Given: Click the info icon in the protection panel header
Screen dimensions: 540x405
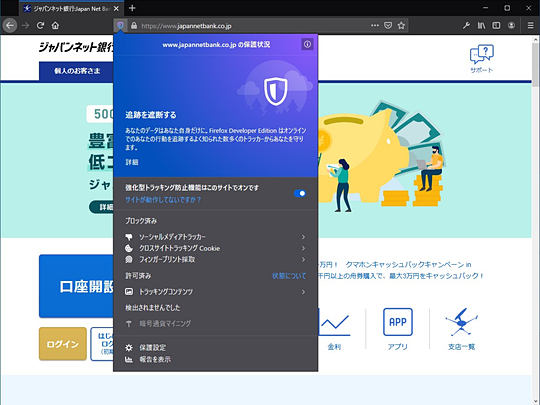Looking at the screenshot, I should [307, 44].
